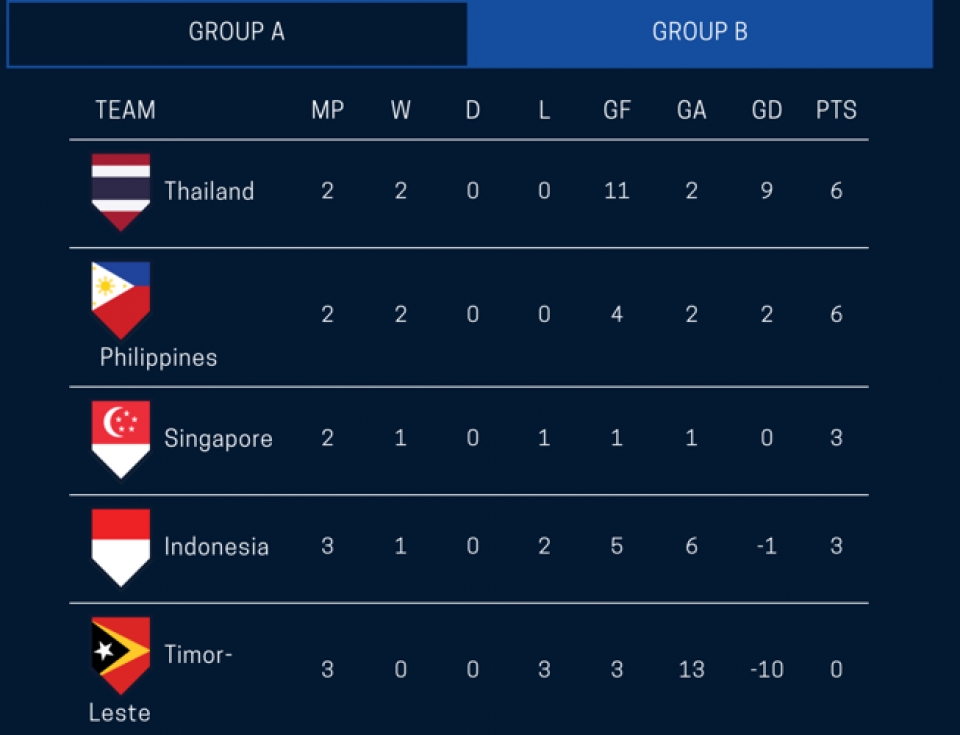The image size is (960, 735).
Task: Sort the table by GF column
Action: click(617, 110)
